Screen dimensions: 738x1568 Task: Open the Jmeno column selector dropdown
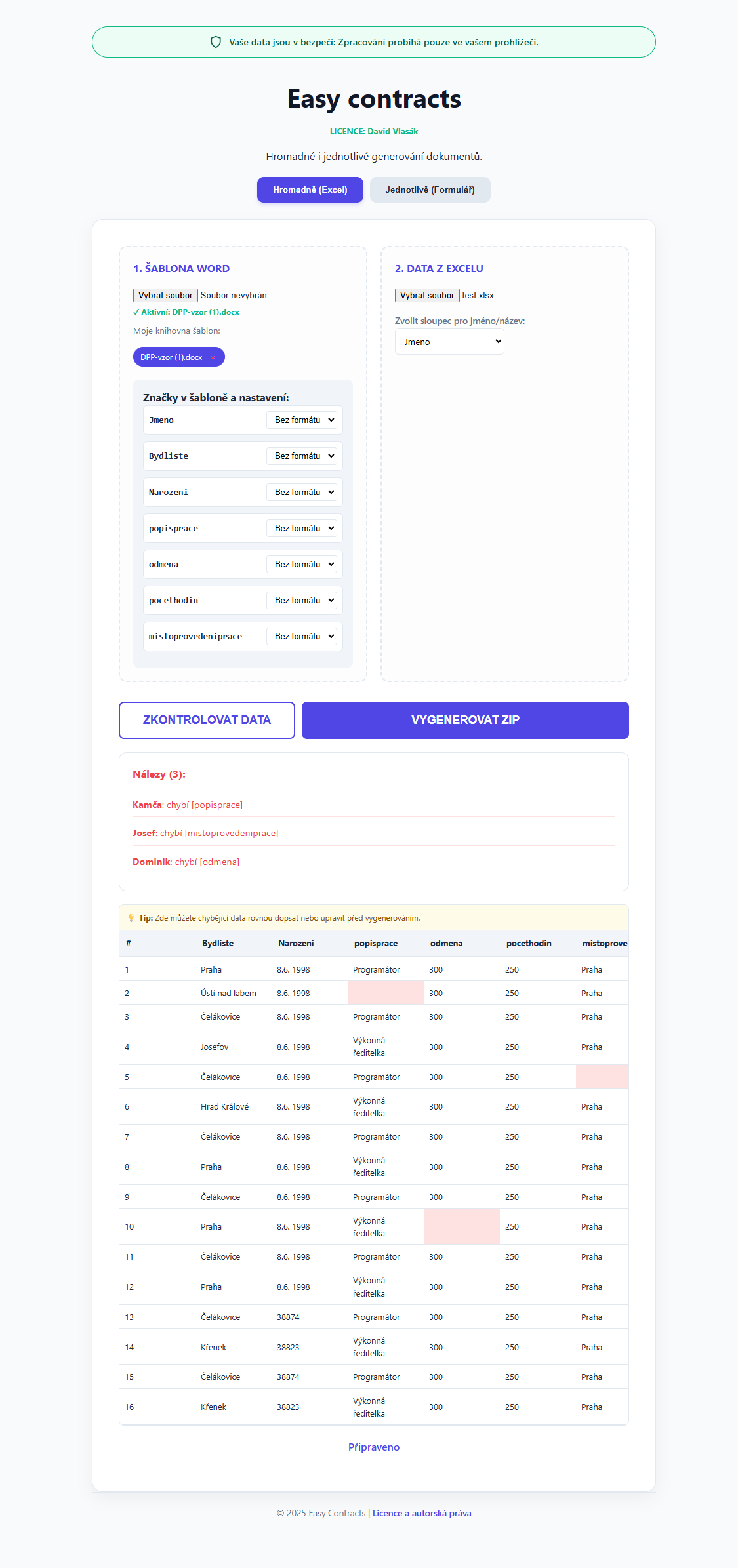click(x=449, y=342)
